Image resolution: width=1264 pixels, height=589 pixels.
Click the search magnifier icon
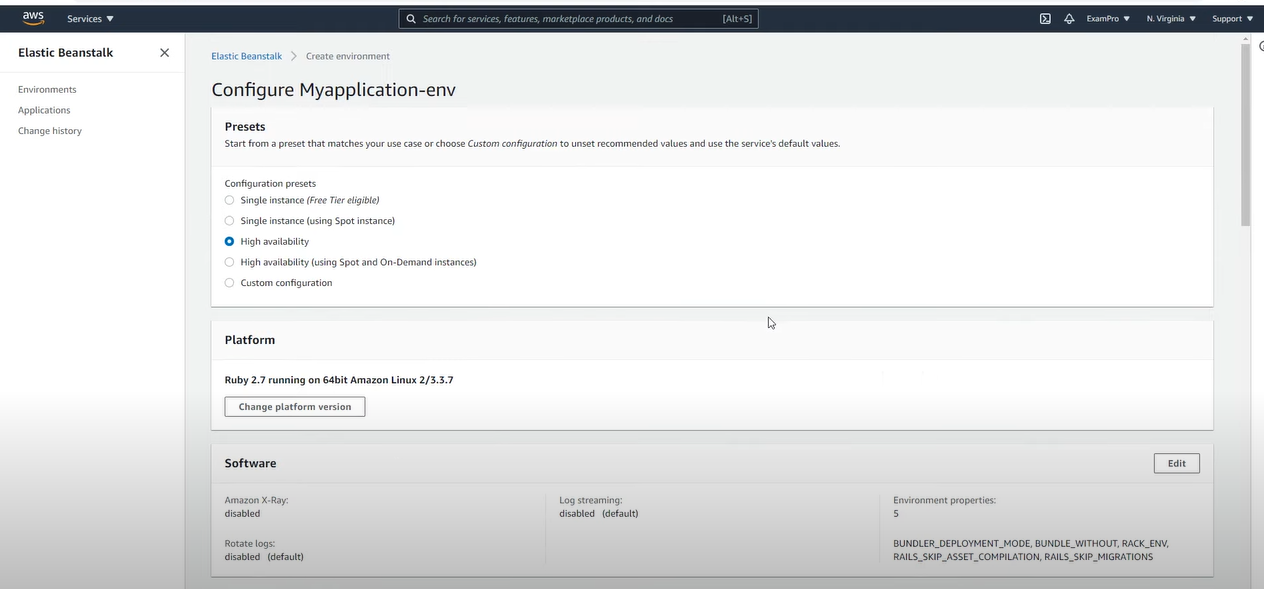tap(411, 18)
